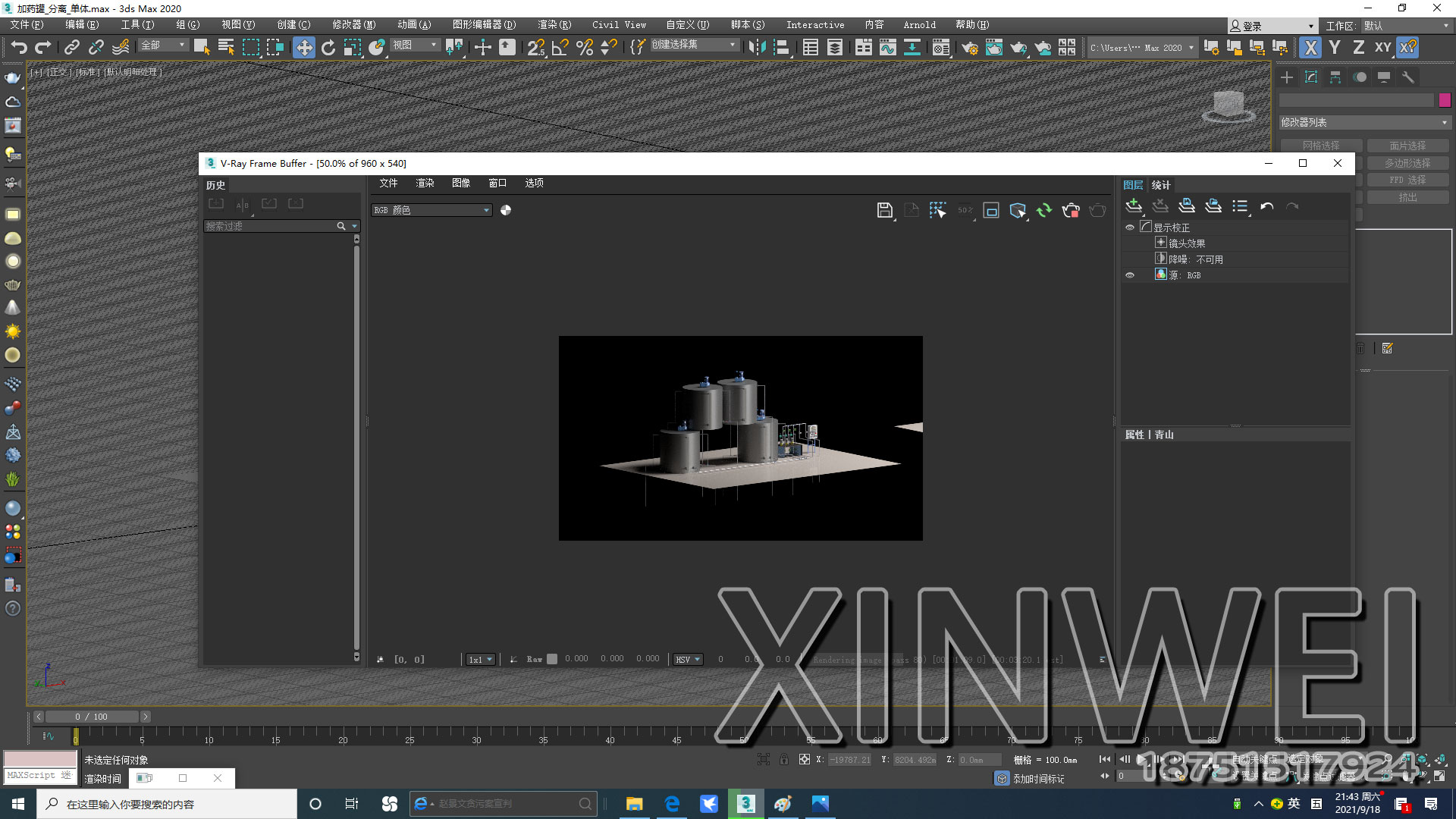
Task: Open the Render Setup teapot-gear icon
Action: pyautogui.click(x=969, y=47)
